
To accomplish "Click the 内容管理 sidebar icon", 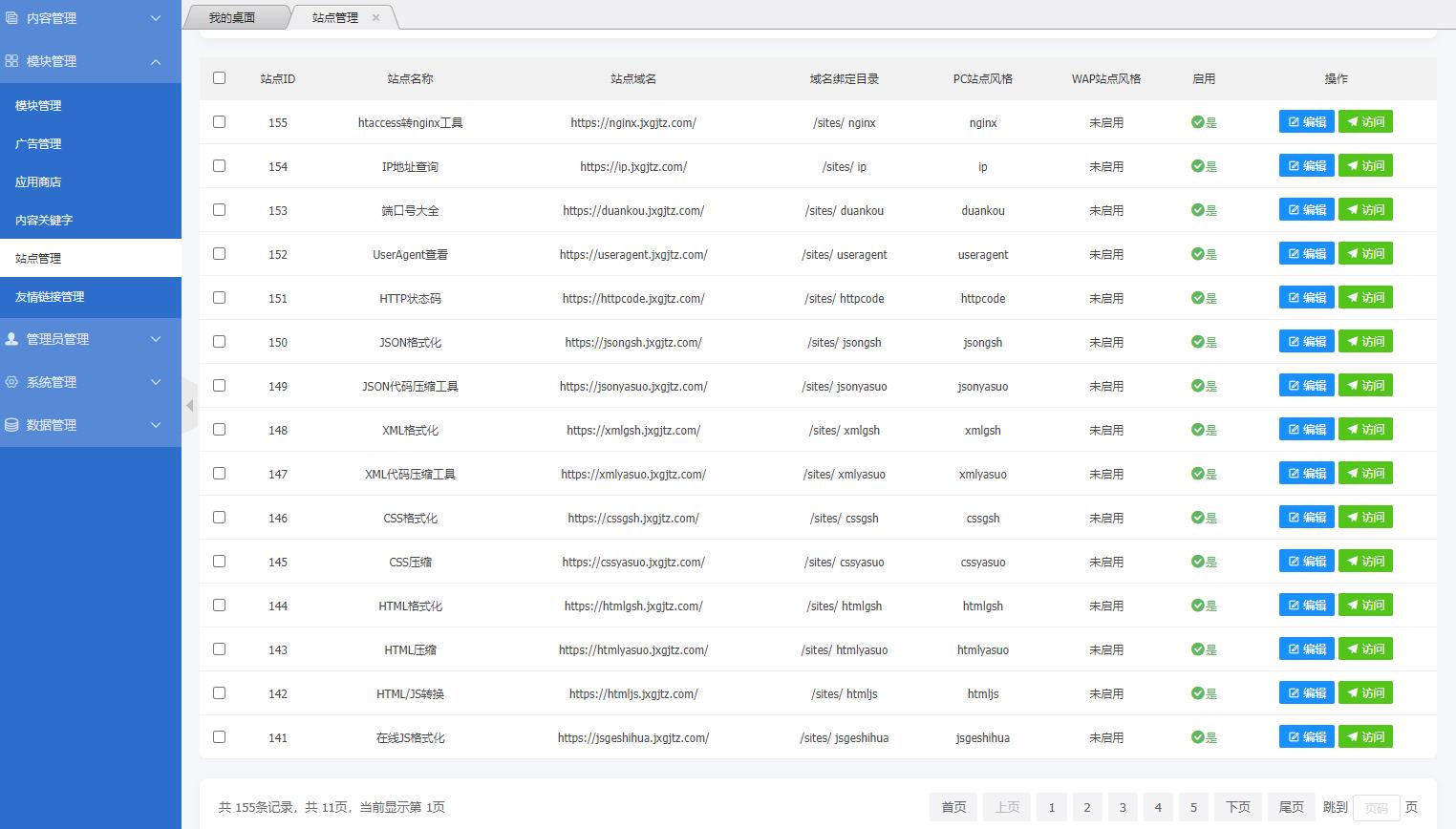I will pos(11,18).
